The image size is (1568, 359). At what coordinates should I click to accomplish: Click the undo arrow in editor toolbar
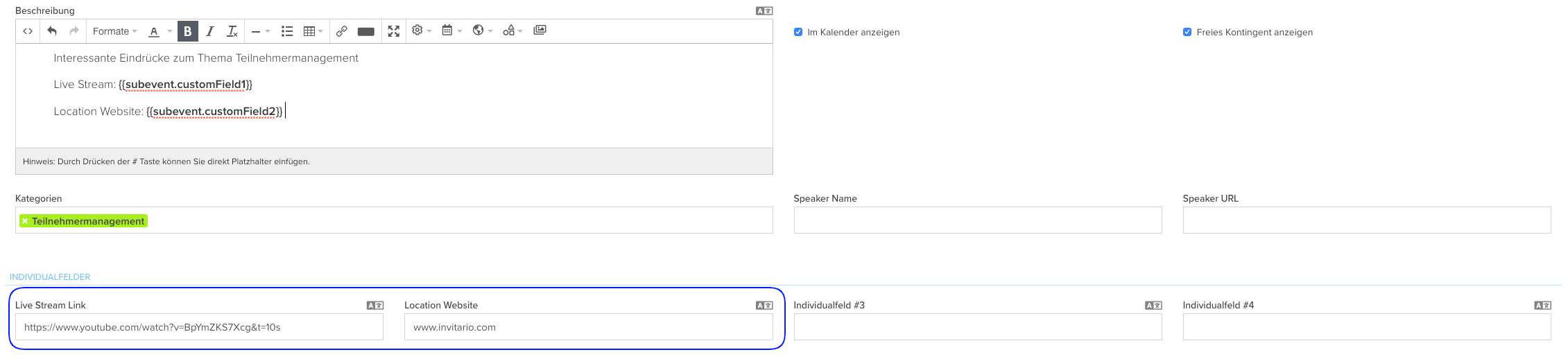(x=52, y=31)
